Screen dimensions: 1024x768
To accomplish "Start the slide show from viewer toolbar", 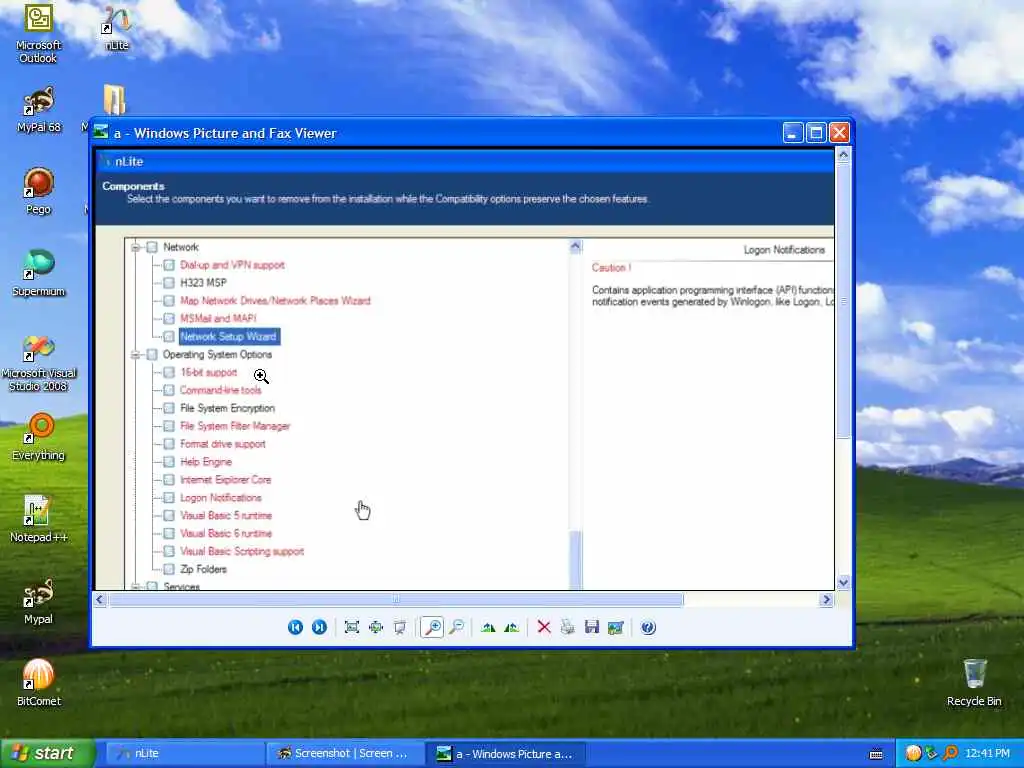I will click(400, 628).
